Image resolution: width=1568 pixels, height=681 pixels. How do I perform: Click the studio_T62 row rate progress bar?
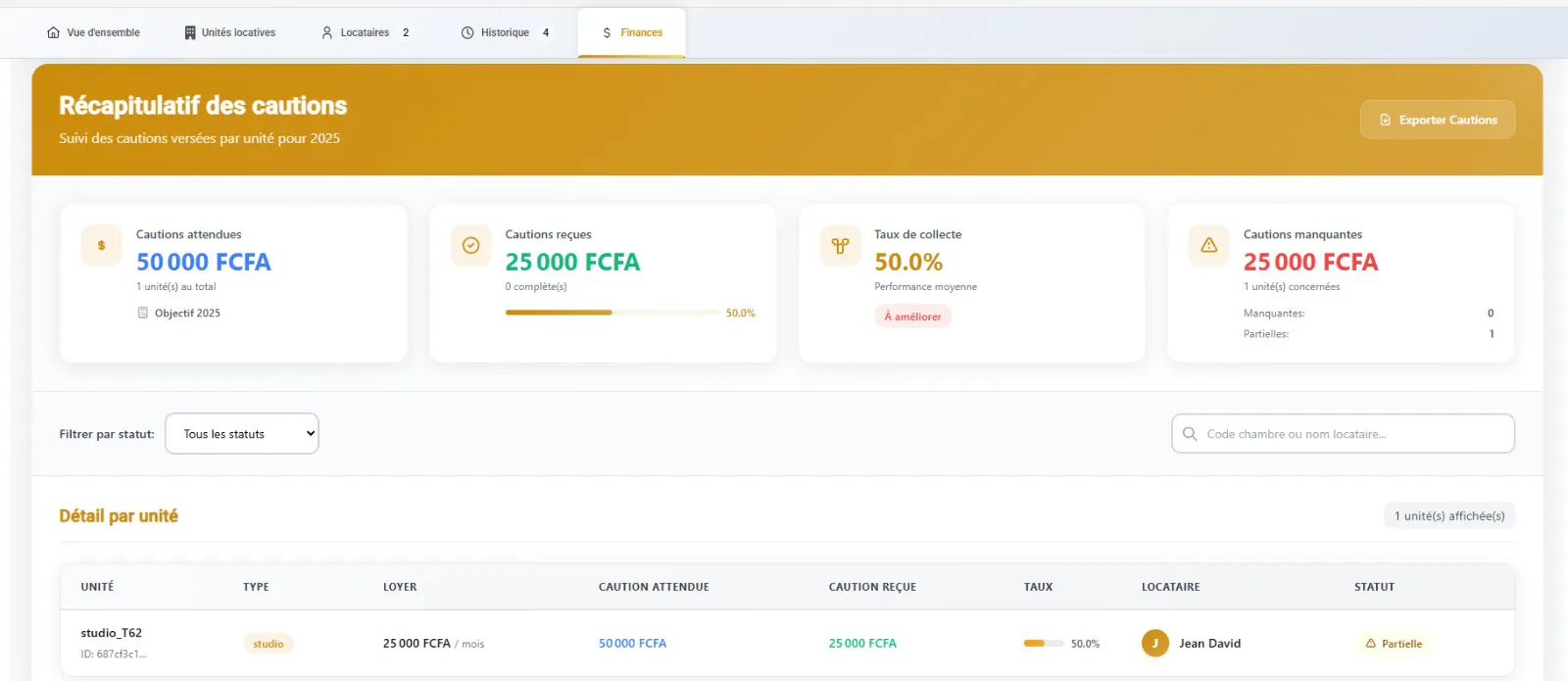pyautogui.click(x=1043, y=644)
